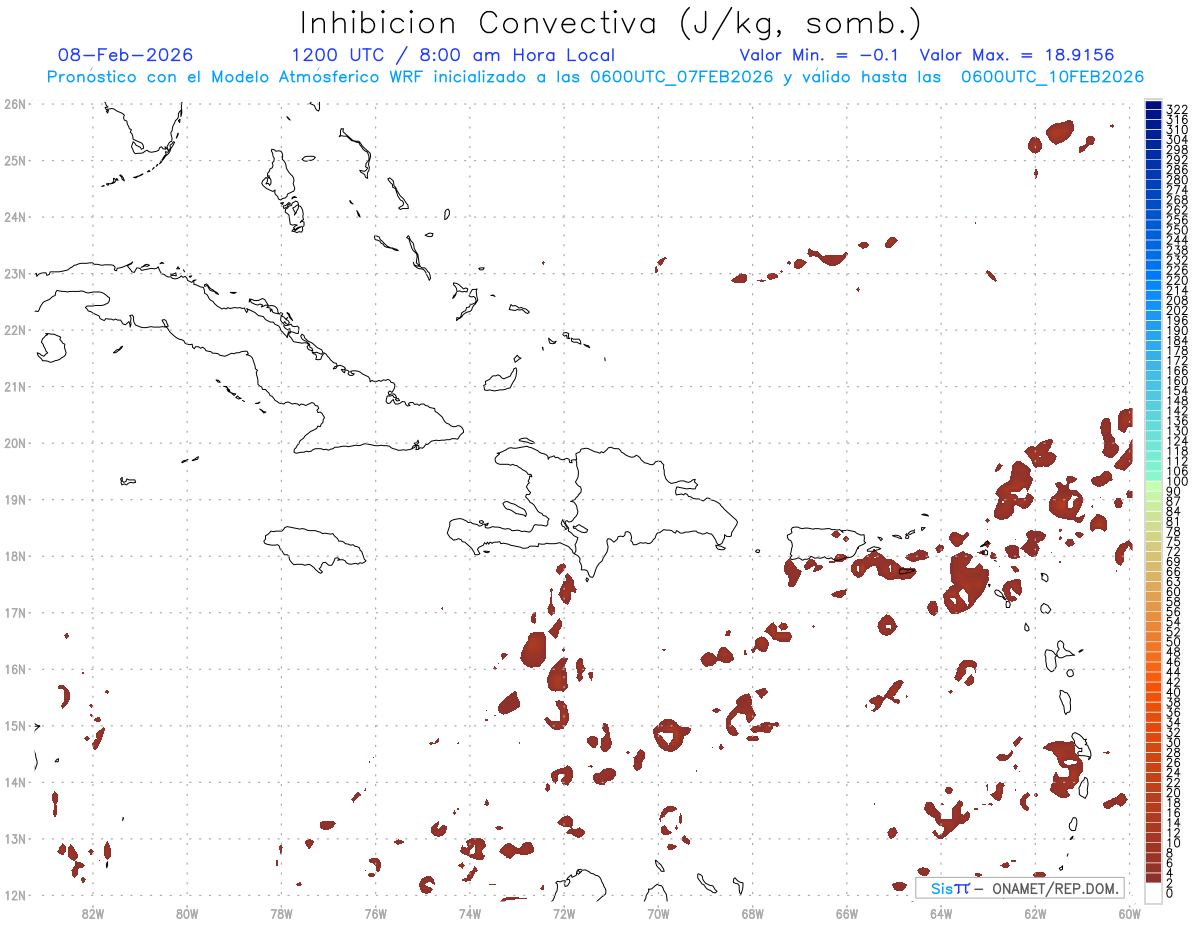Click the '66W' longitude label
The image size is (1200, 927).
tap(847, 913)
